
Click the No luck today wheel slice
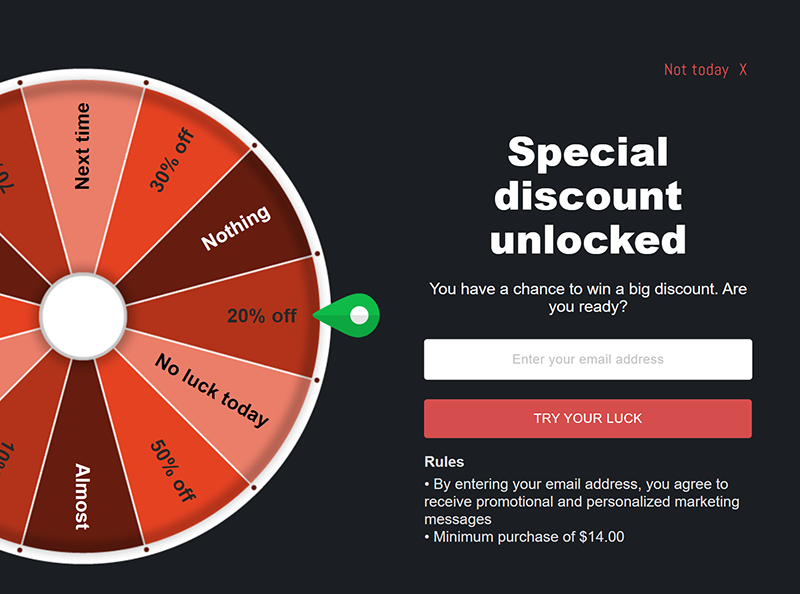click(212, 390)
